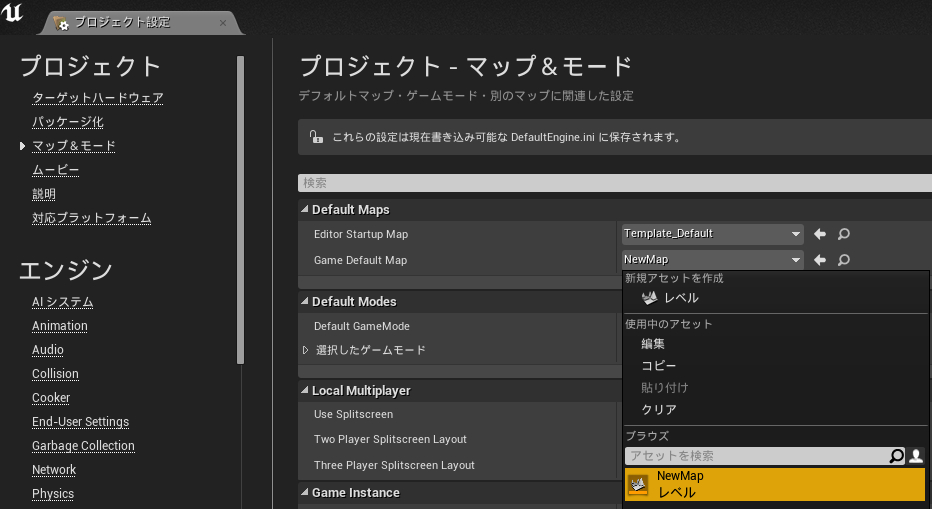
Task: Open Garbage Collection settings
Action: 83,445
